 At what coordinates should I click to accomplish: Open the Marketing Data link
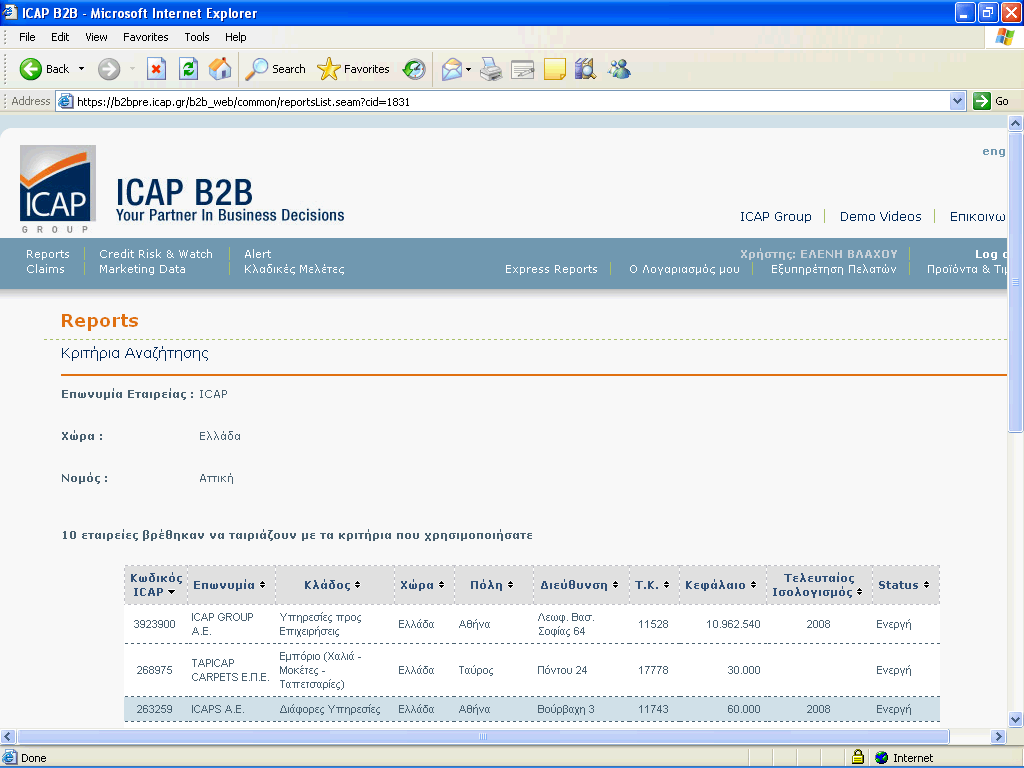142,269
